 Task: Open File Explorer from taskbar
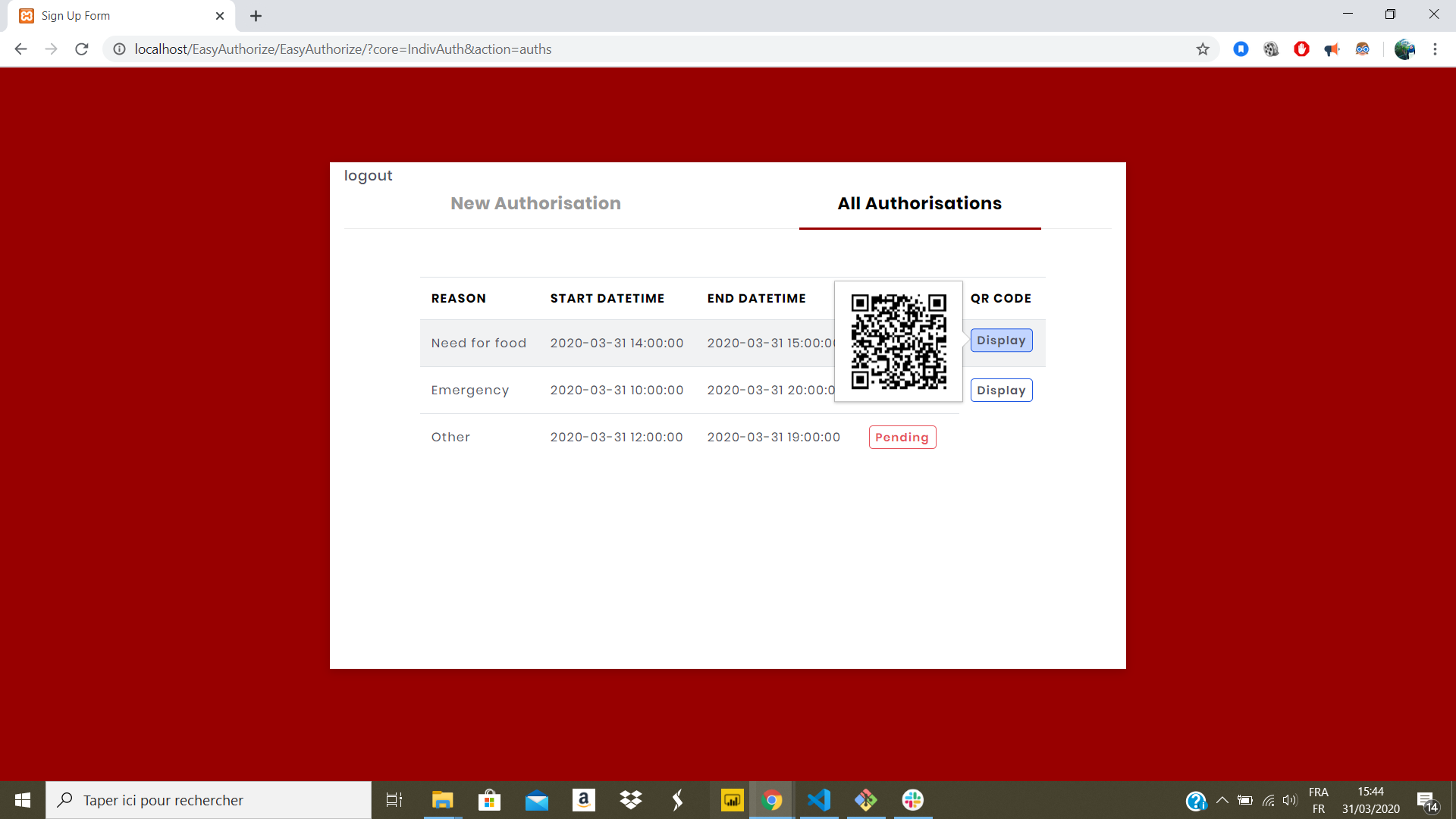pyautogui.click(x=442, y=800)
